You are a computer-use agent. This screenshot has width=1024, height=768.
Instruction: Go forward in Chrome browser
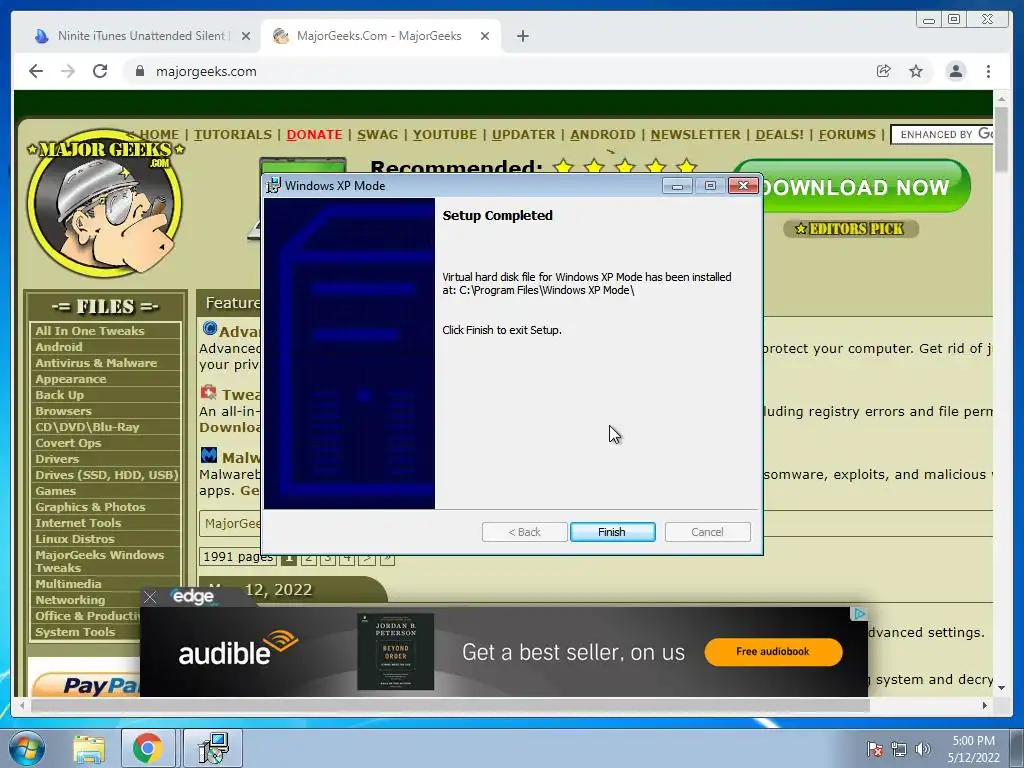[68, 71]
